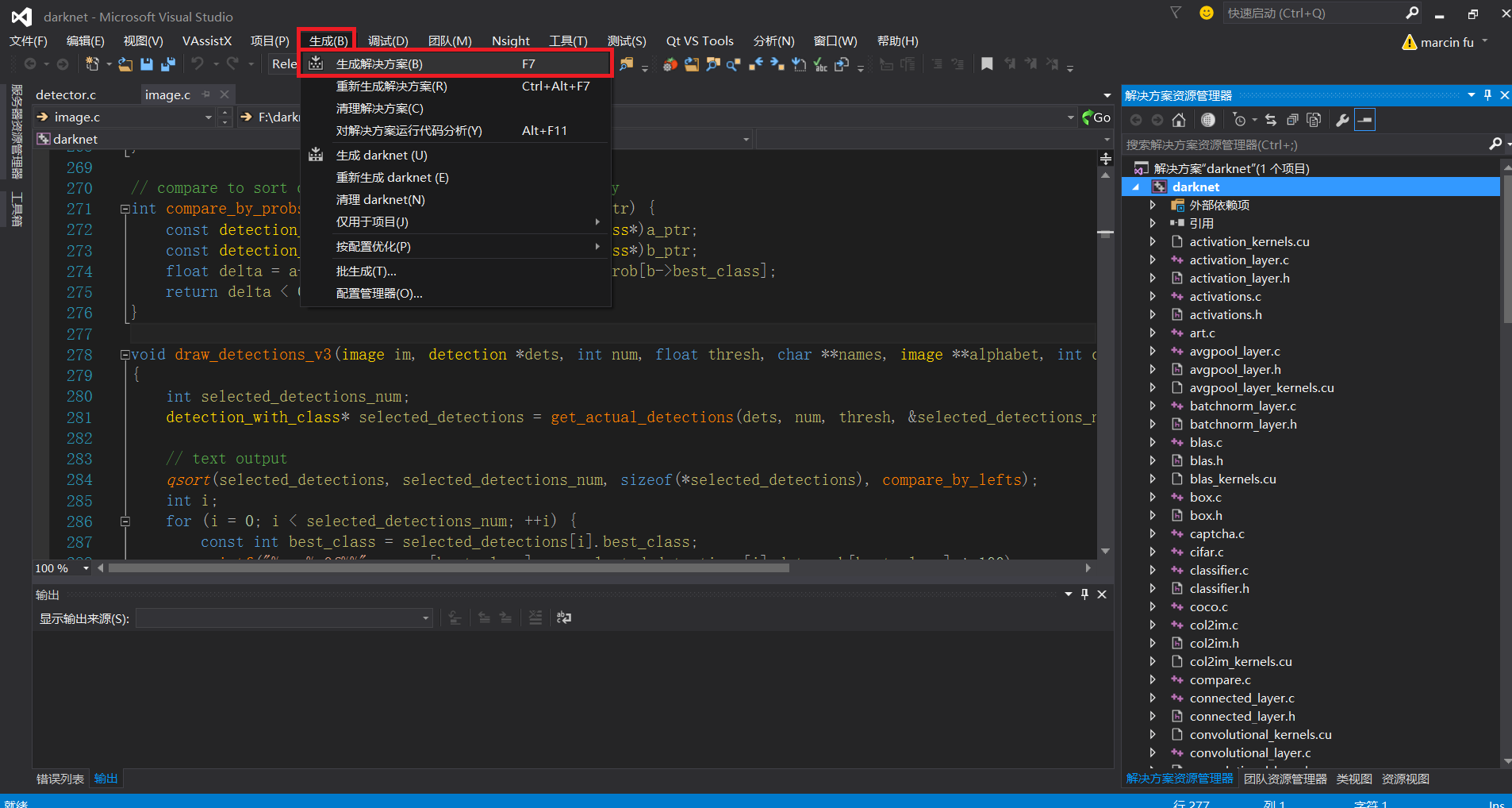Switch to 团队资源管理器 view
Image resolution: width=1512 pixels, height=808 pixels.
[1284, 779]
